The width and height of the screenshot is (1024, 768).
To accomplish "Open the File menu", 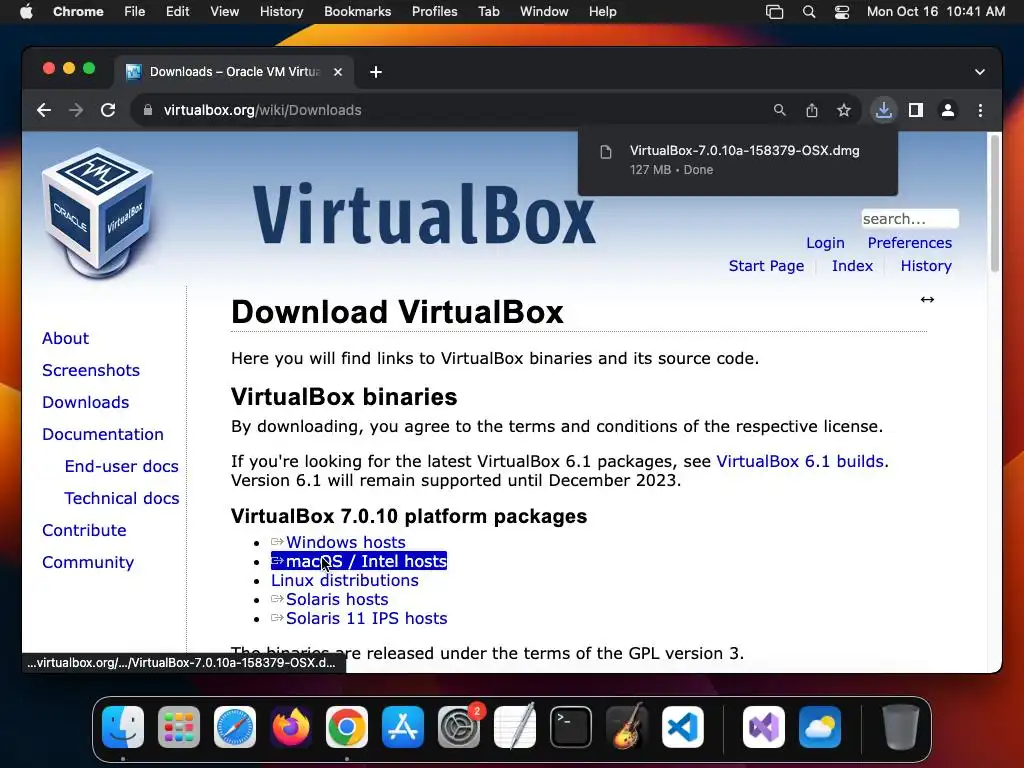I will tap(135, 12).
